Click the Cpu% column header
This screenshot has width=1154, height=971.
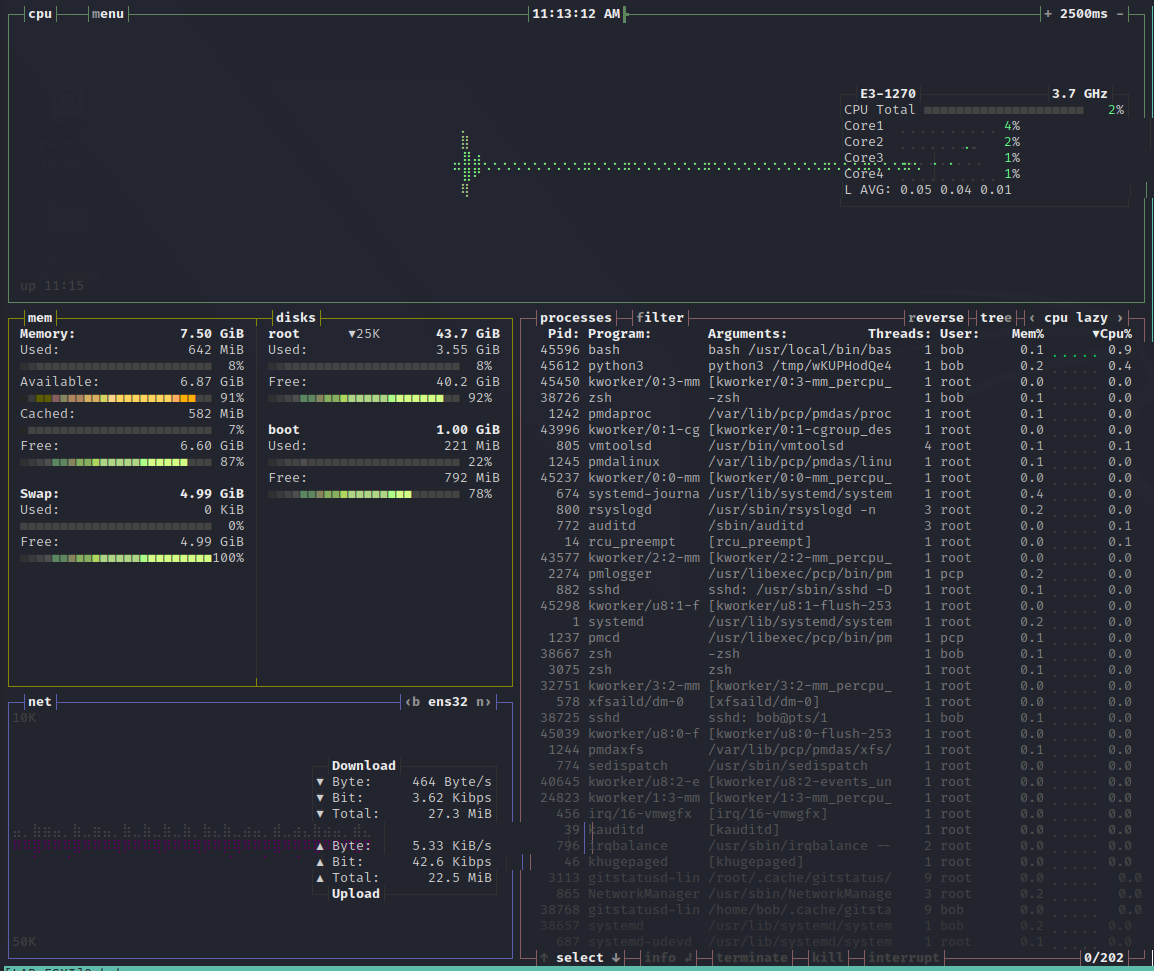point(1112,333)
